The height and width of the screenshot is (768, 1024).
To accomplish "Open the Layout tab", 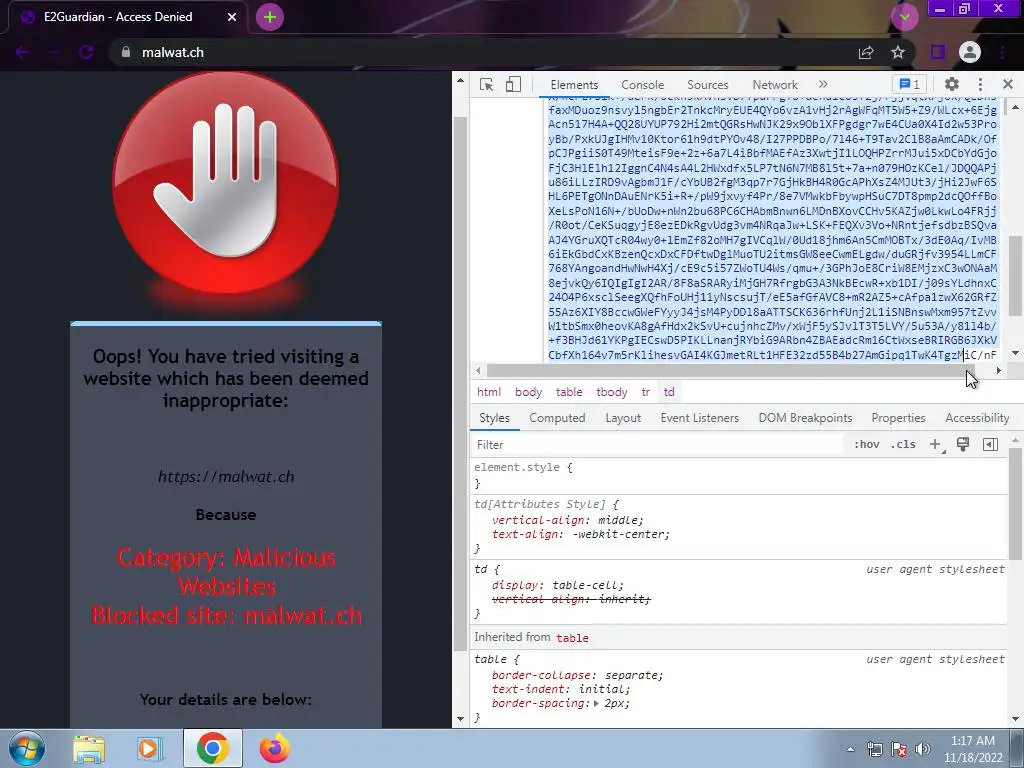I will pos(623,418).
